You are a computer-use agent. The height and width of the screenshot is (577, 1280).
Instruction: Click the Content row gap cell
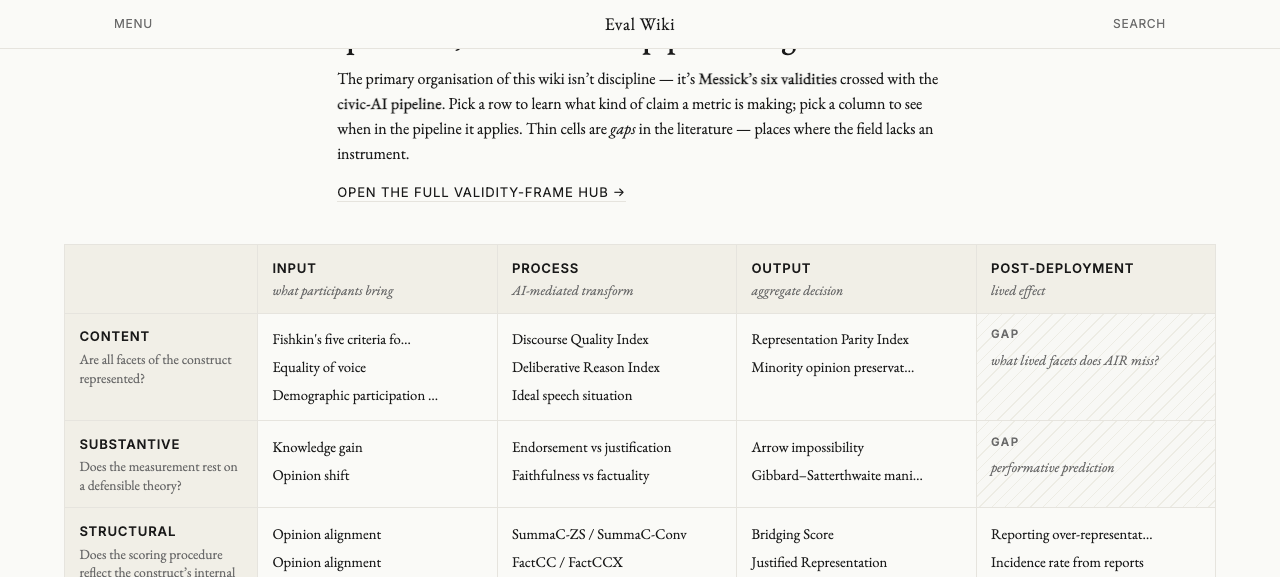pos(1096,367)
